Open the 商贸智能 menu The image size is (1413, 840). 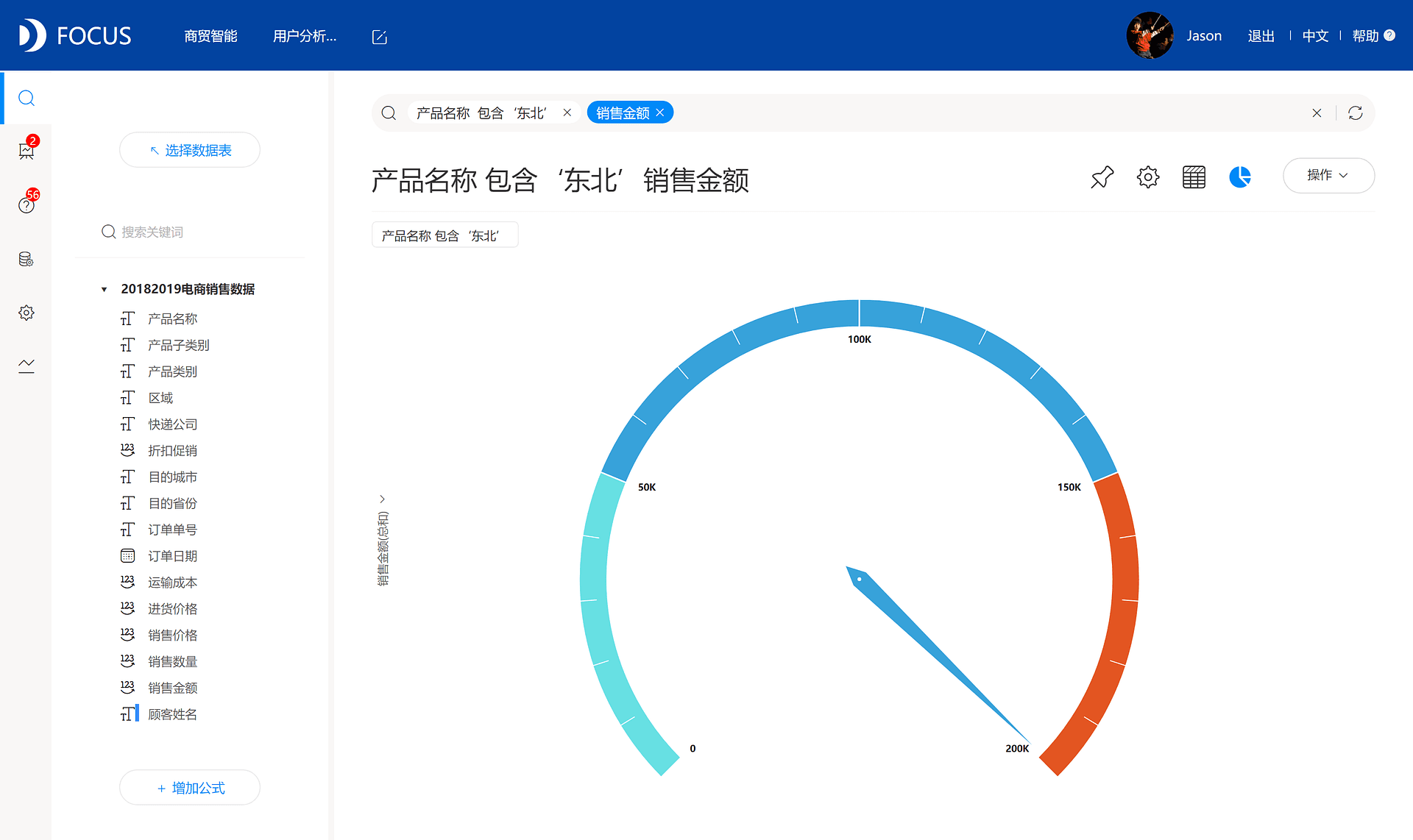click(210, 36)
